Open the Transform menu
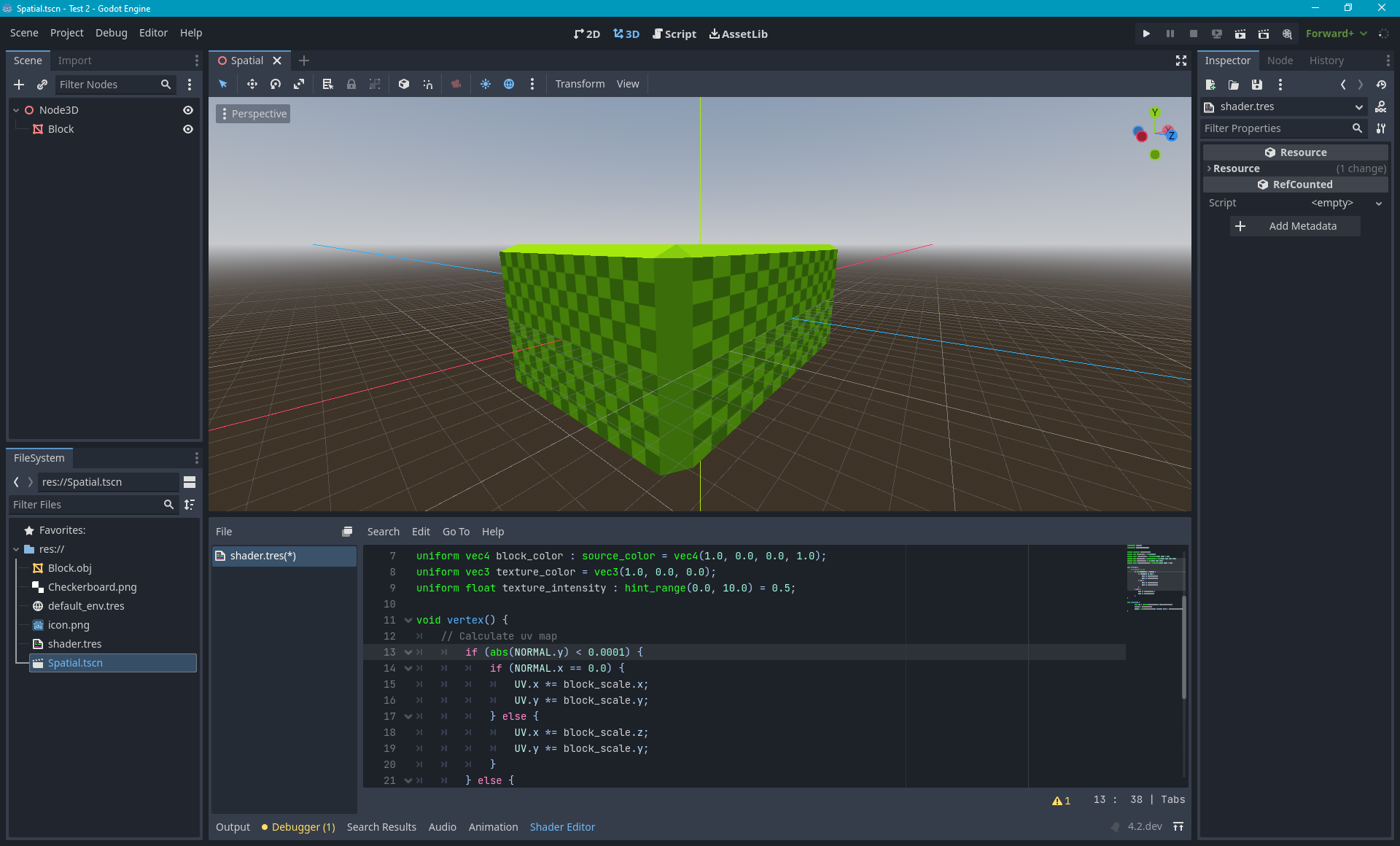This screenshot has height=846, width=1400. 580,84
